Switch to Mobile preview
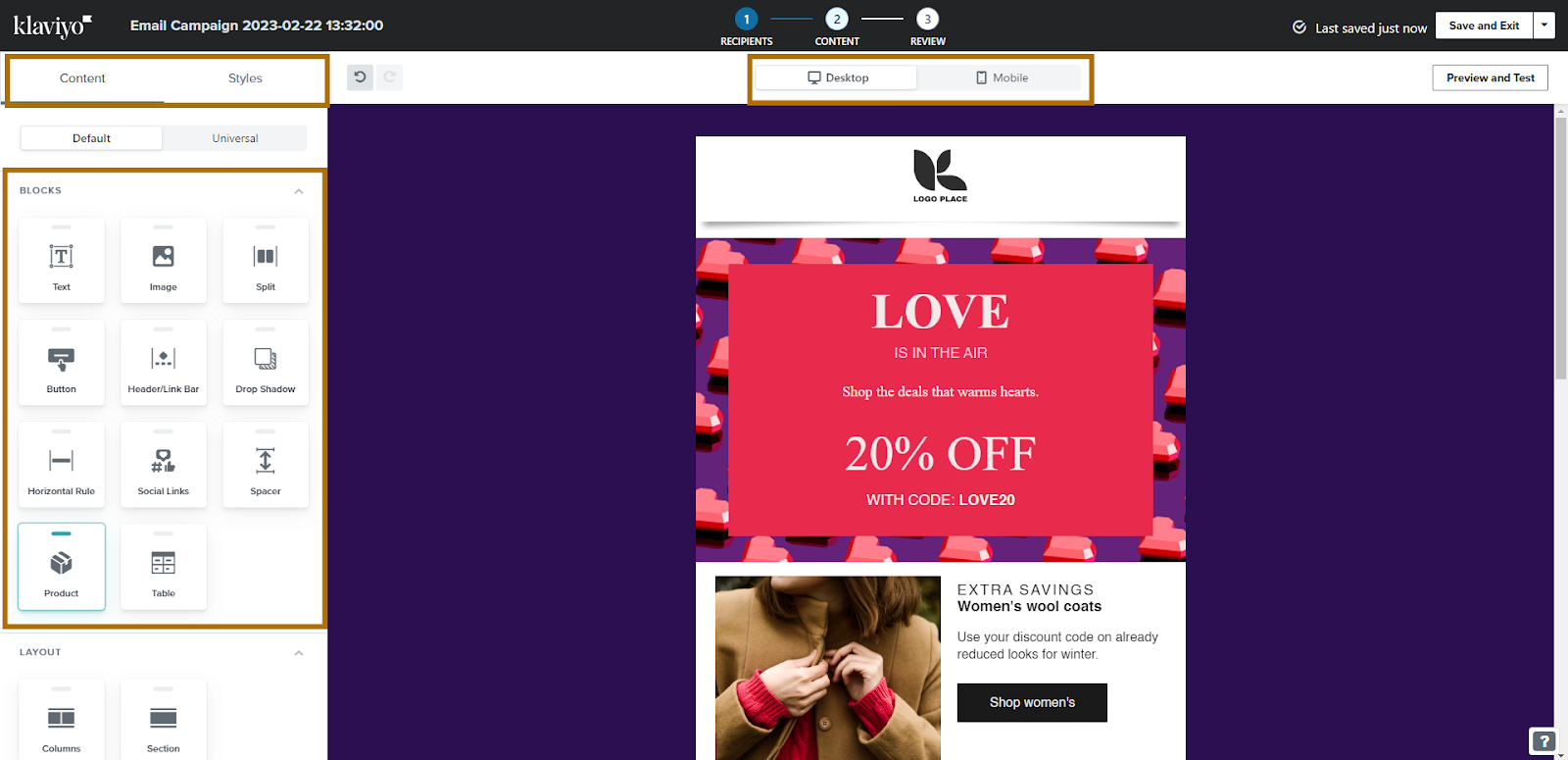Image resolution: width=1568 pixels, height=760 pixels. click(1001, 77)
